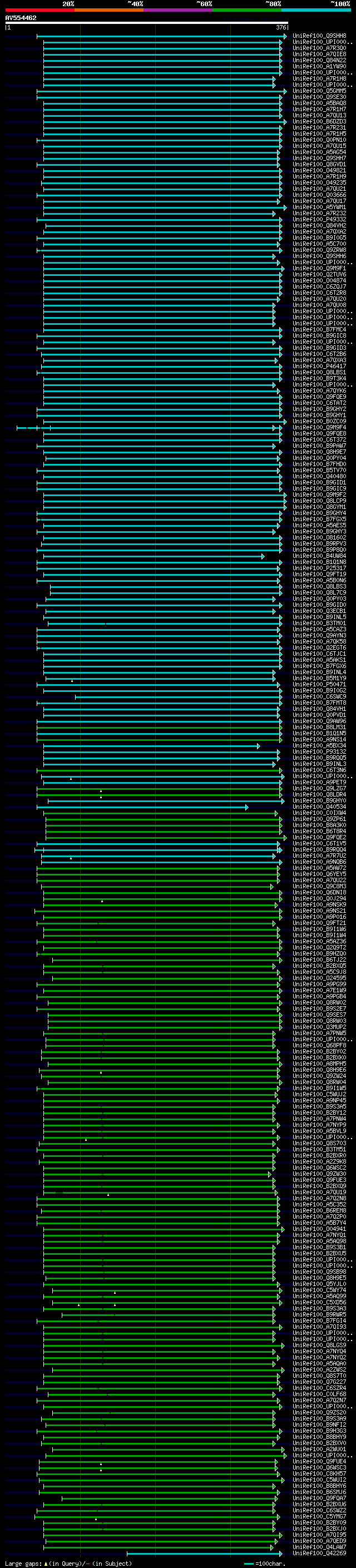Select the UniRef100_C6T1V5 label
The image size is (356, 1568).
(319, 844)
